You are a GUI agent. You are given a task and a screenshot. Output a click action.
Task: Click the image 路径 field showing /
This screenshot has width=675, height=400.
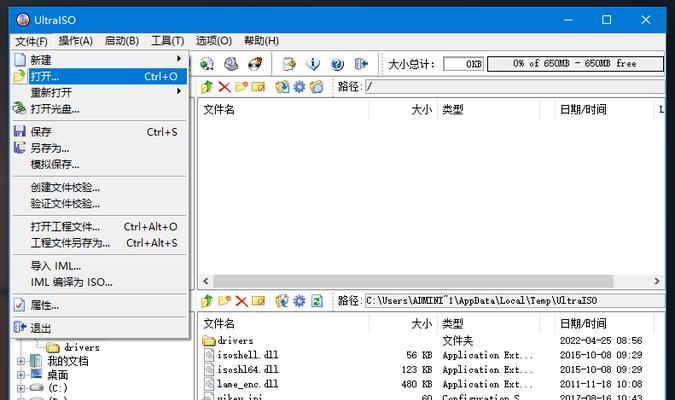[x=515, y=87]
